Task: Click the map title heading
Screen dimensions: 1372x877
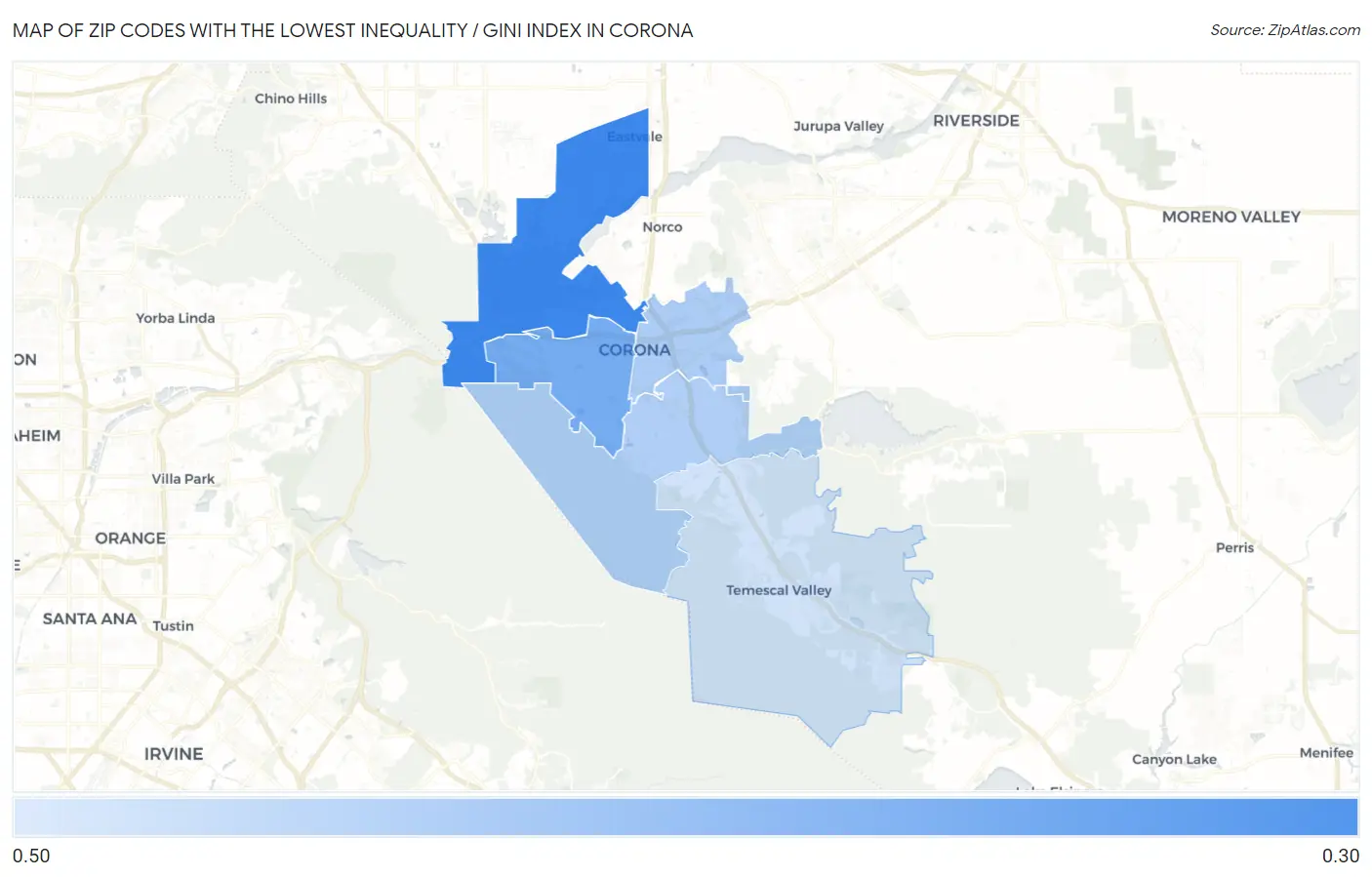Action: pyautogui.click(x=352, y=30)
